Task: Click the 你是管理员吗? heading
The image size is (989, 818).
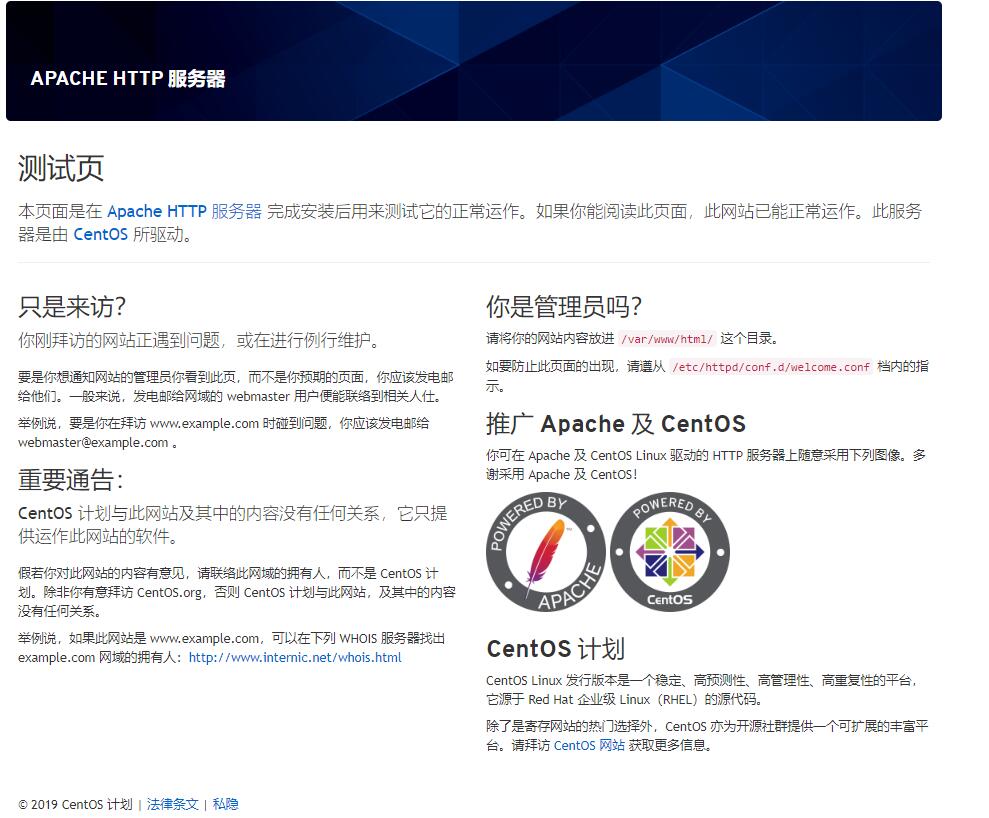Action: click(x=564, y=307)
